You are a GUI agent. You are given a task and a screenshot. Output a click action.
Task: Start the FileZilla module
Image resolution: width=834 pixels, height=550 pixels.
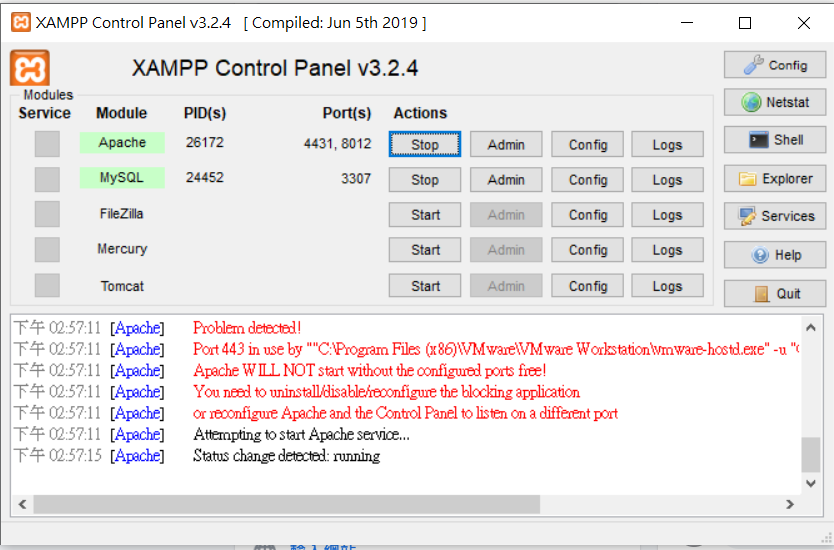(425, 215)
